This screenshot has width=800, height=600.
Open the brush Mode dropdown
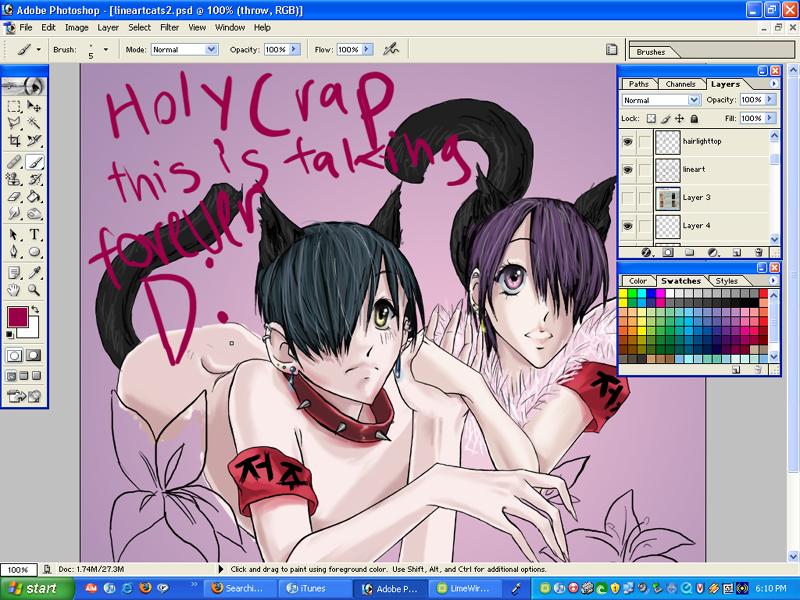click(x=211, y=49)
